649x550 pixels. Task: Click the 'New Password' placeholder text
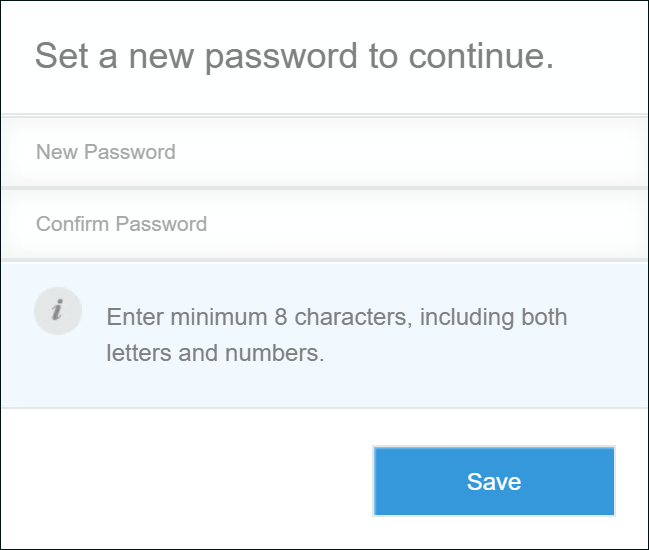pyautogui.click(x=106, y=152)
